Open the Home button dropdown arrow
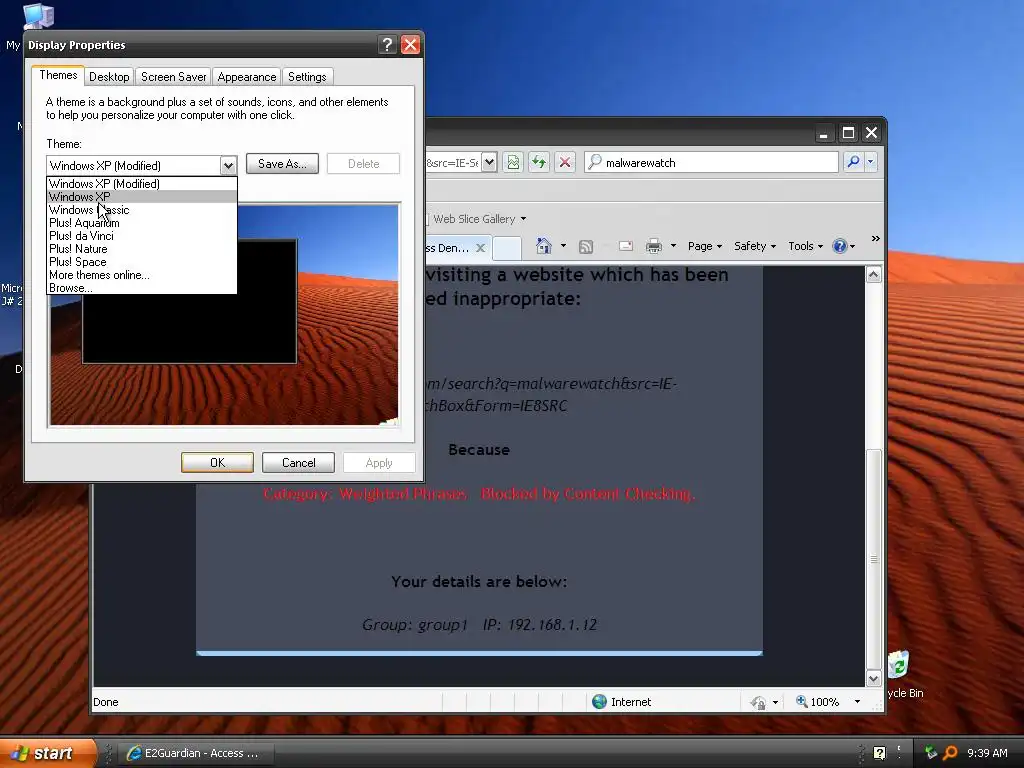The image size is (1024, 768). tap(563, 246)
